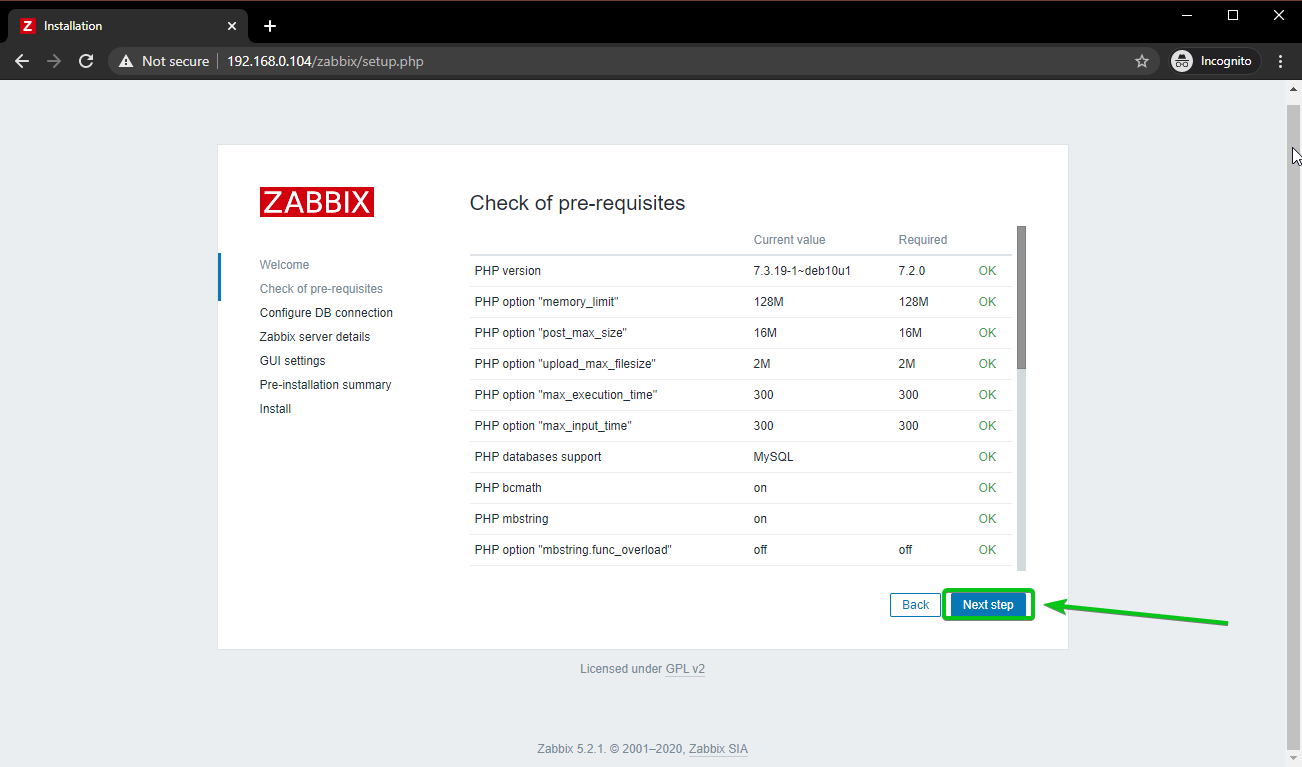
Task: Click PHP option "max_execution_time" label
Action: (x=566, y=395)
